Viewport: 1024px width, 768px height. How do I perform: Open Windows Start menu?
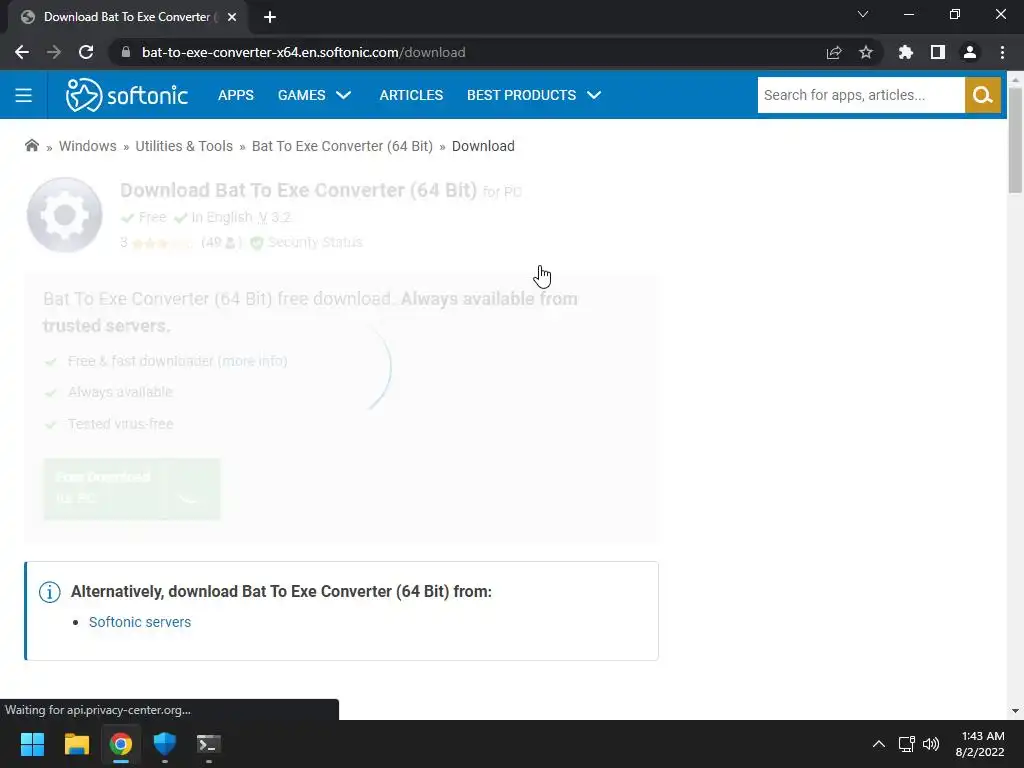pyautogui.click(x=32, y=744)
